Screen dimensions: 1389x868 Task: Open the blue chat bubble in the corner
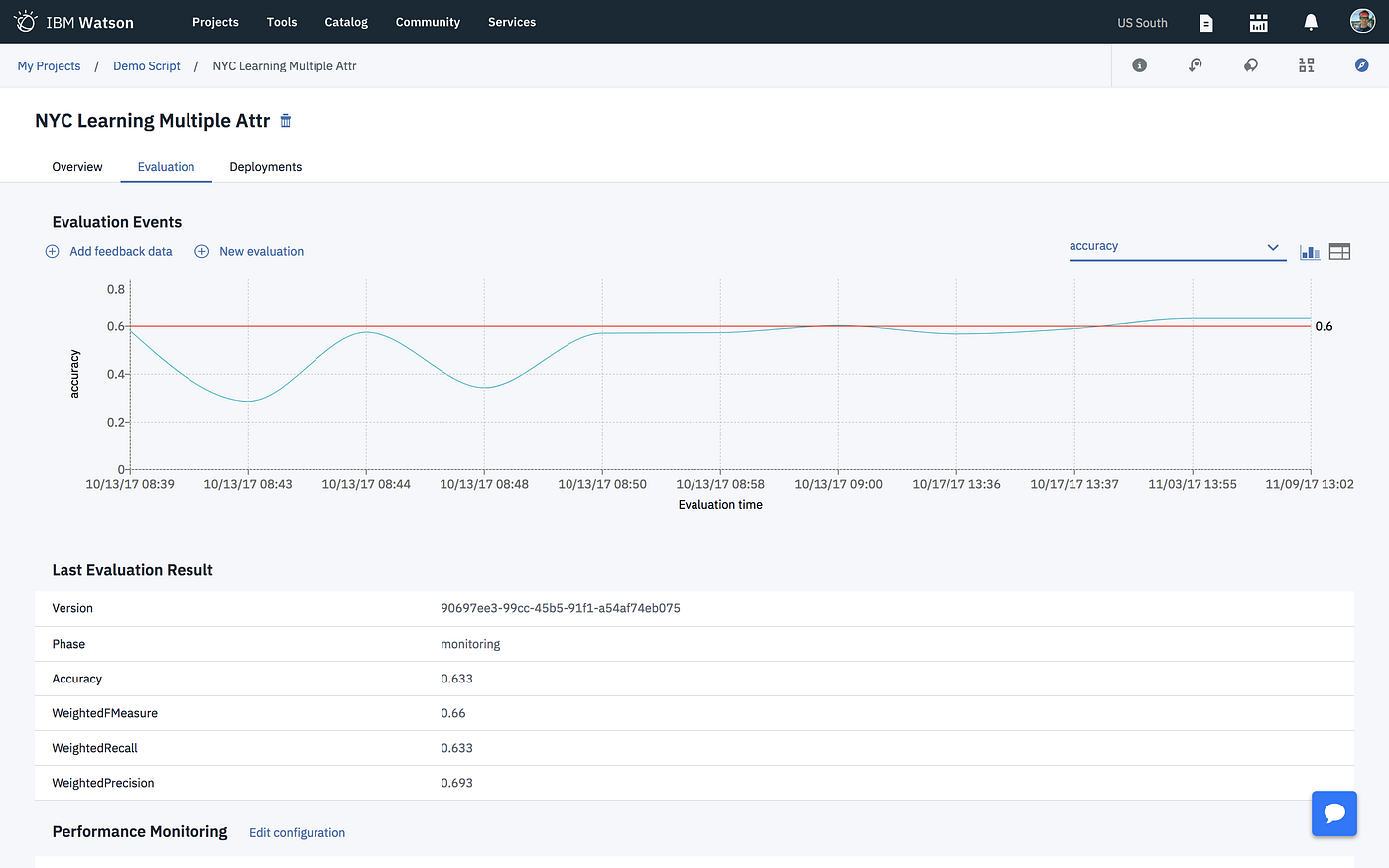1333,813
